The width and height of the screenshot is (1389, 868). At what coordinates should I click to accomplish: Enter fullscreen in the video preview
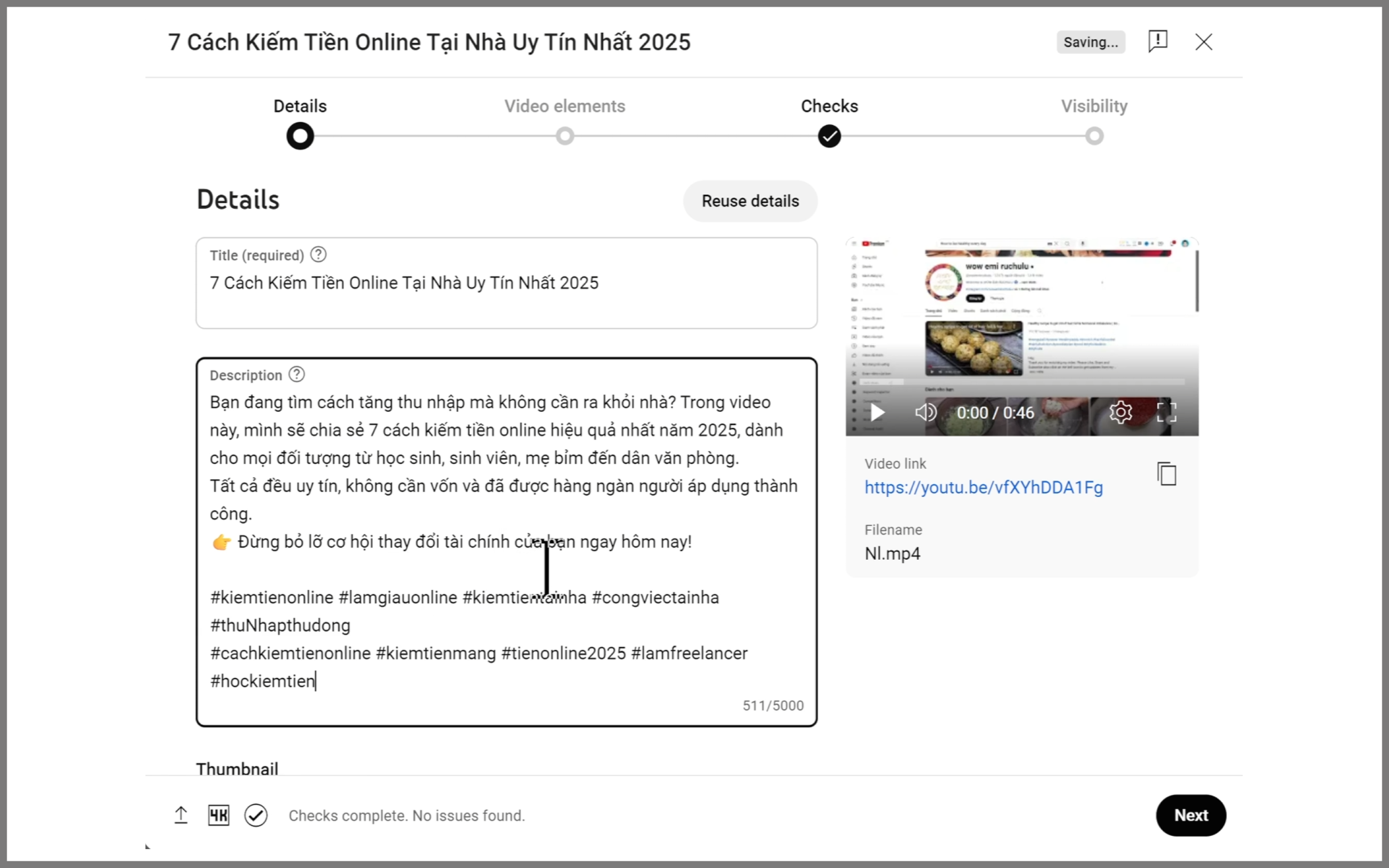click(x=1166, y=412)
